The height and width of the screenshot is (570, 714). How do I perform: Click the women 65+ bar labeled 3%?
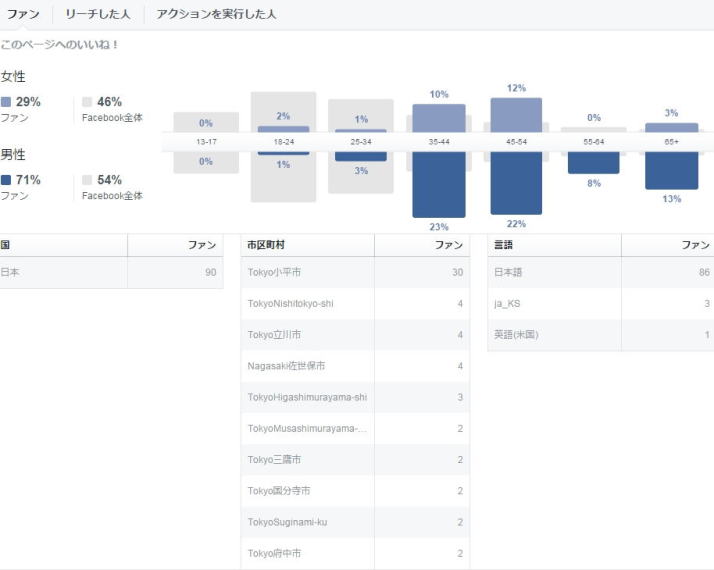[x=672, y=128]
